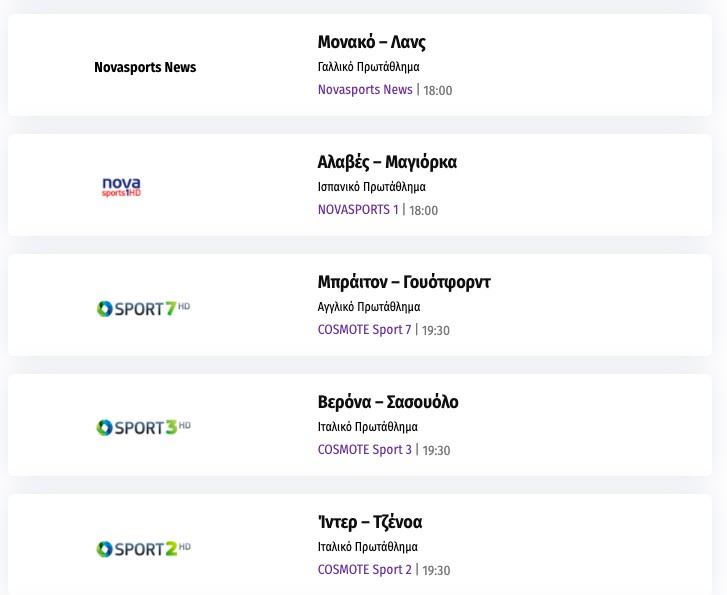Screen dimensions: 727x595
Task: Select the Ίντερ – Τζένοα match title
Action: [x=370, y=522]
